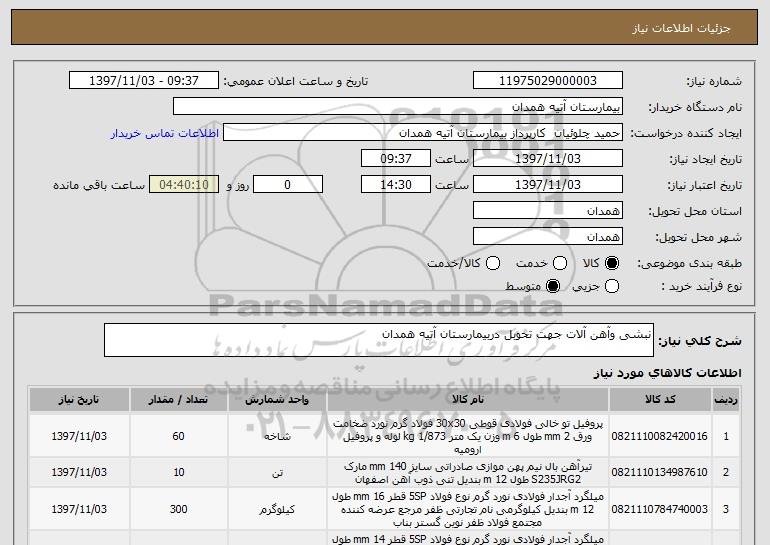Click the remaining days field showing 0
Image resolution: width=770 pixels, height=545 pixels.
click(x=288, y=185)
